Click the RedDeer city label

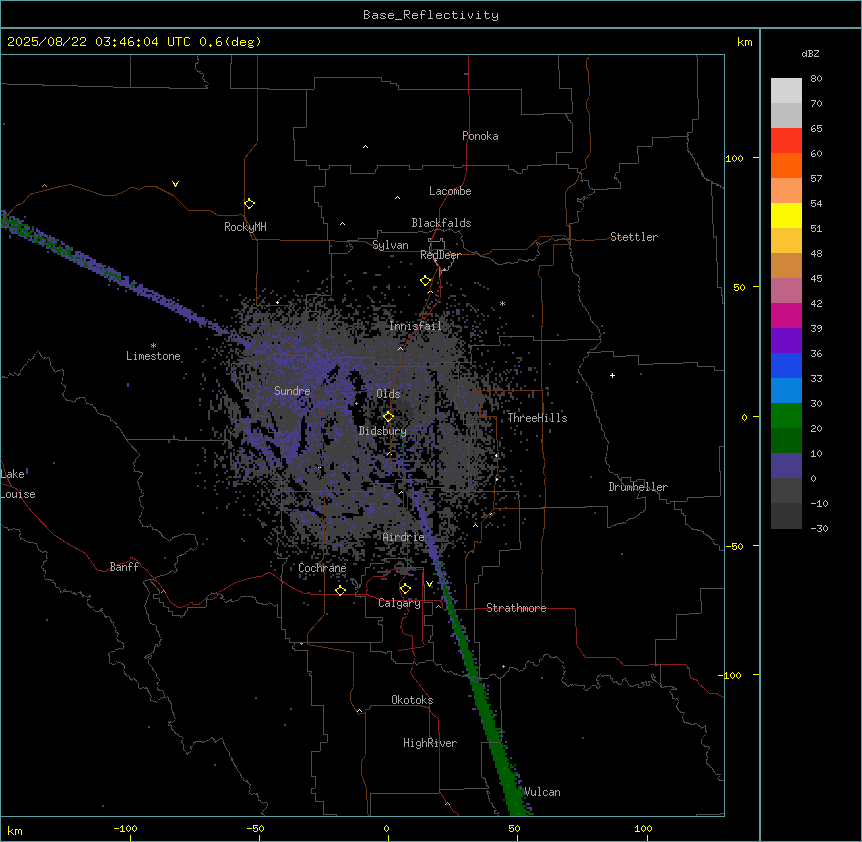coord(440,255)
